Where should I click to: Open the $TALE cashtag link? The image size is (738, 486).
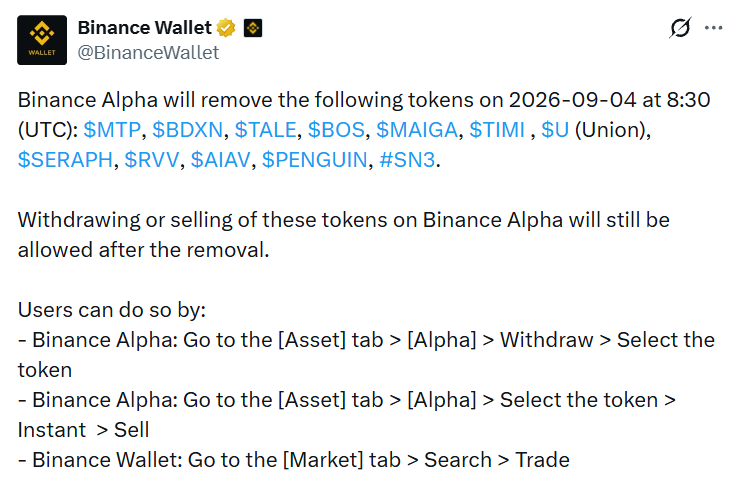click(265, 130)
